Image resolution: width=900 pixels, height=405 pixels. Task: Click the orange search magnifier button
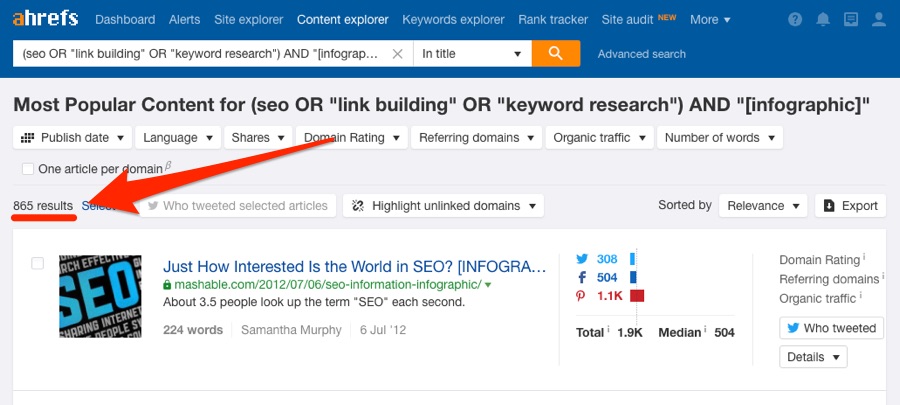(x=556, y=54)
